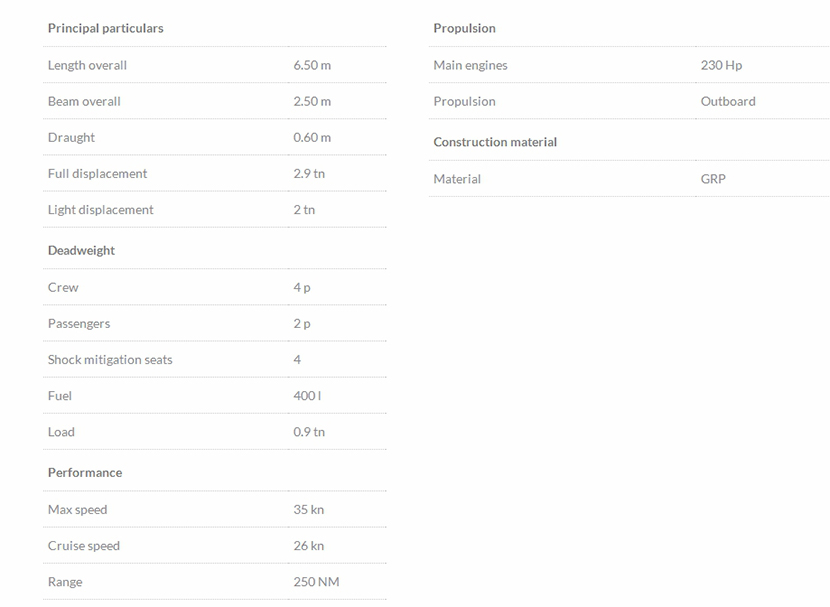
Task: Select the Cruise speed label
Action: (84, 545)
